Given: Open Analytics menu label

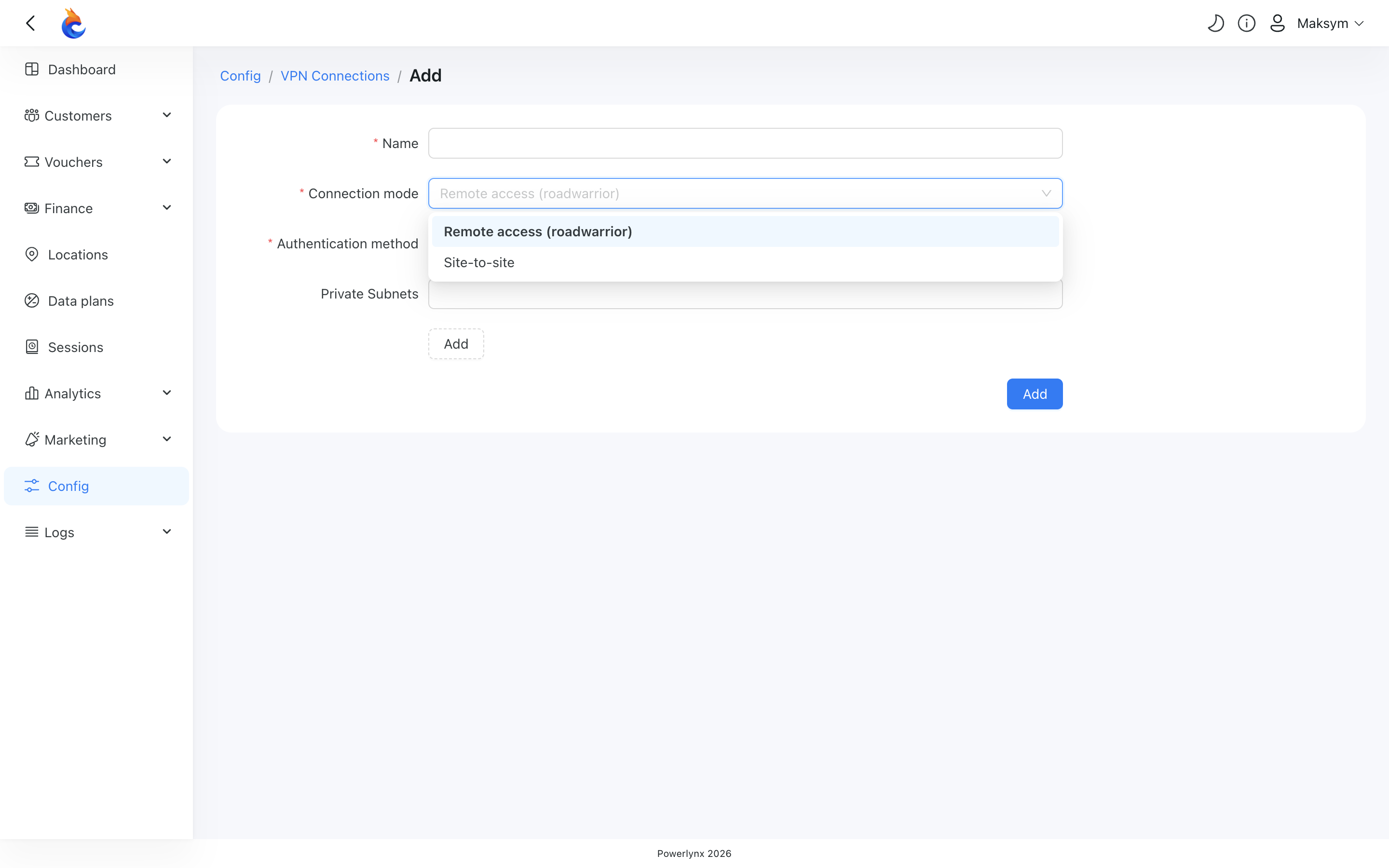Looking at the screenshot, I should 72,394.
